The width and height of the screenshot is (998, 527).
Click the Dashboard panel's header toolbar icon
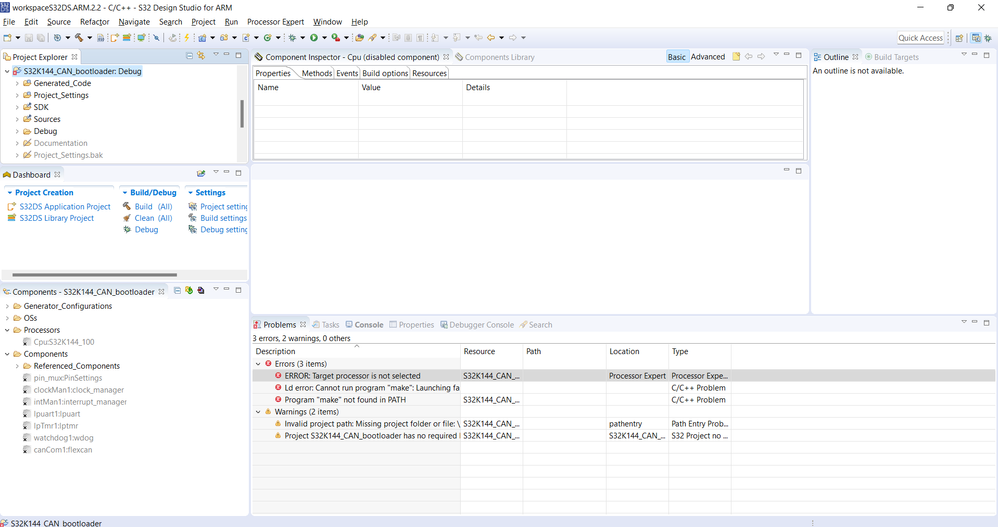pyautogui.click(x=201, y=173)
